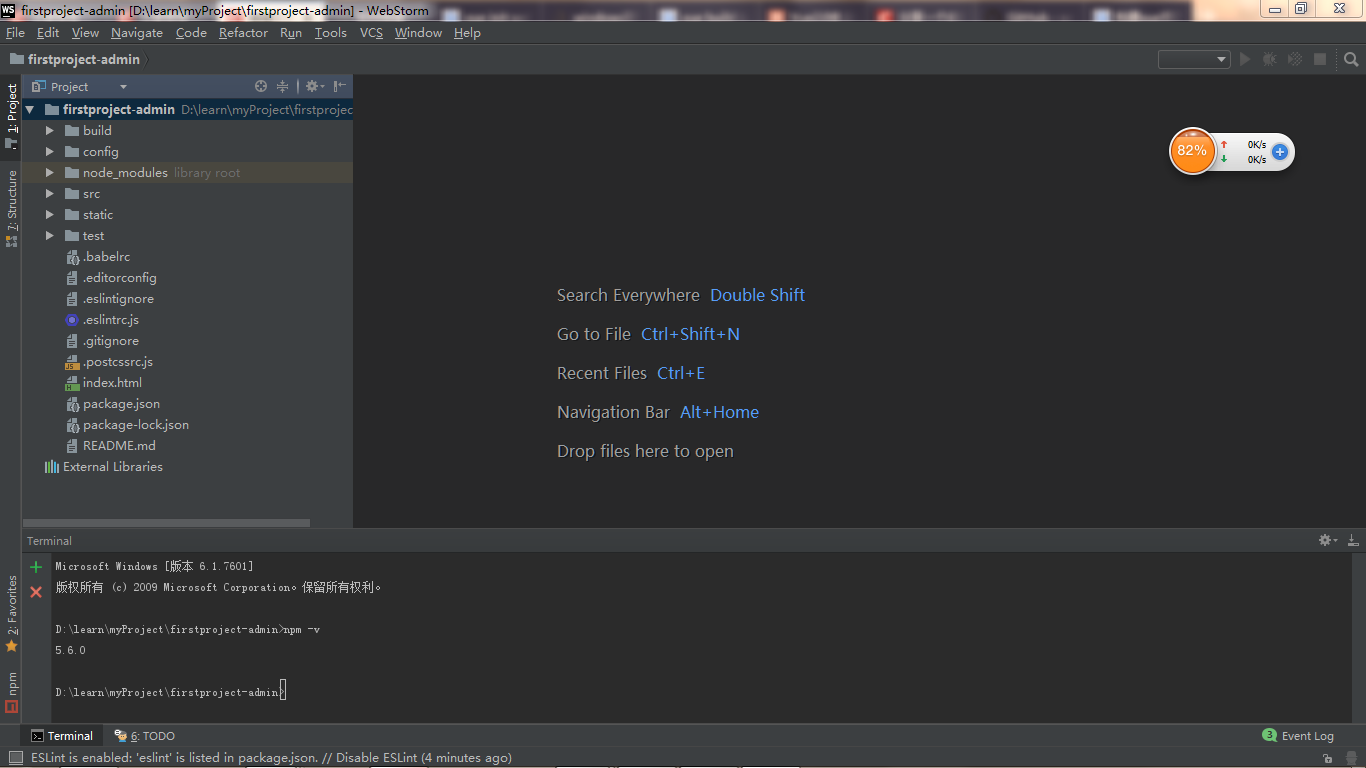Open the 2: Favorites side tool window tab
The width and height of the screenshot is (1366, 768).
pos(11,614)
